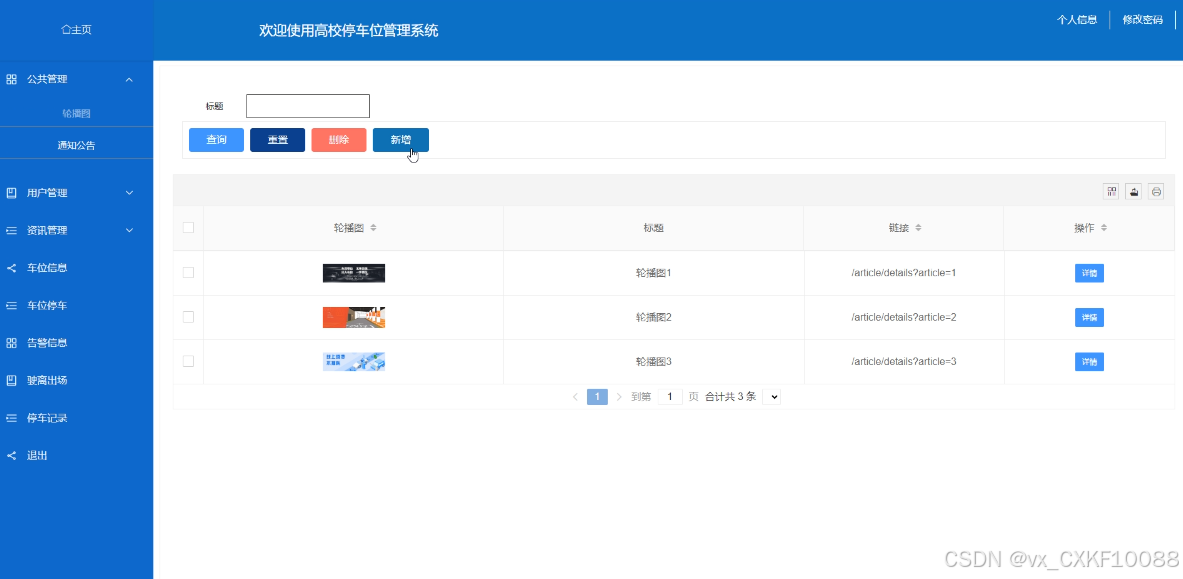Check the row for 轮播图3
This screenshot has height=579, width=1183.
click(x=189, y=362)
